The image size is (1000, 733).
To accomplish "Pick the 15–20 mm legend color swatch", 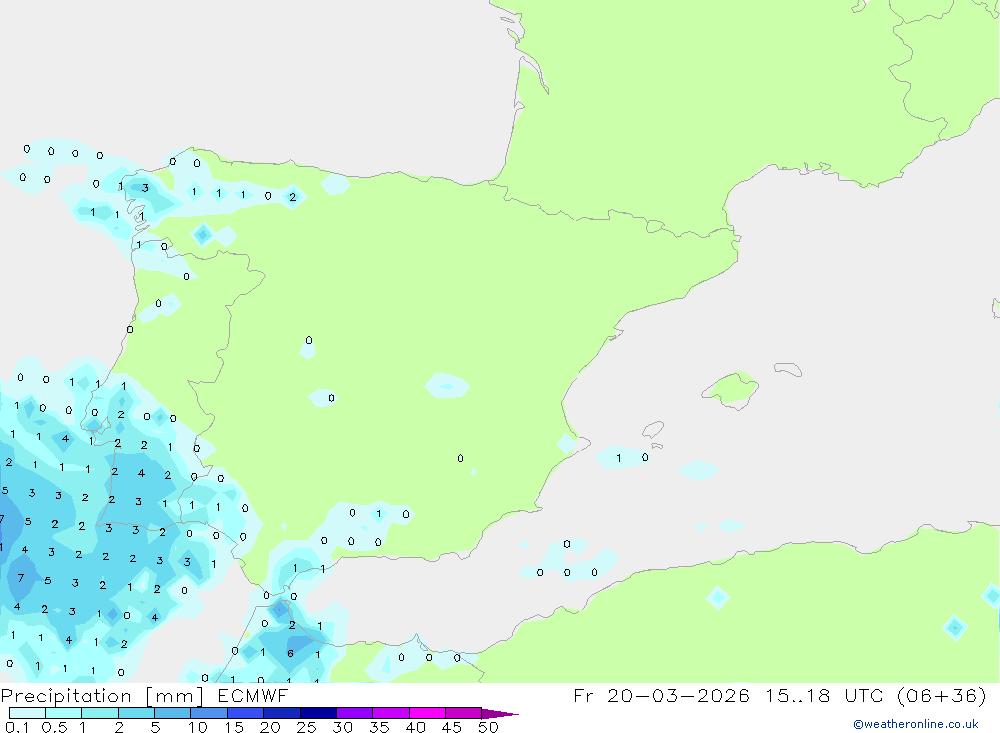I will tap(246, 713).
